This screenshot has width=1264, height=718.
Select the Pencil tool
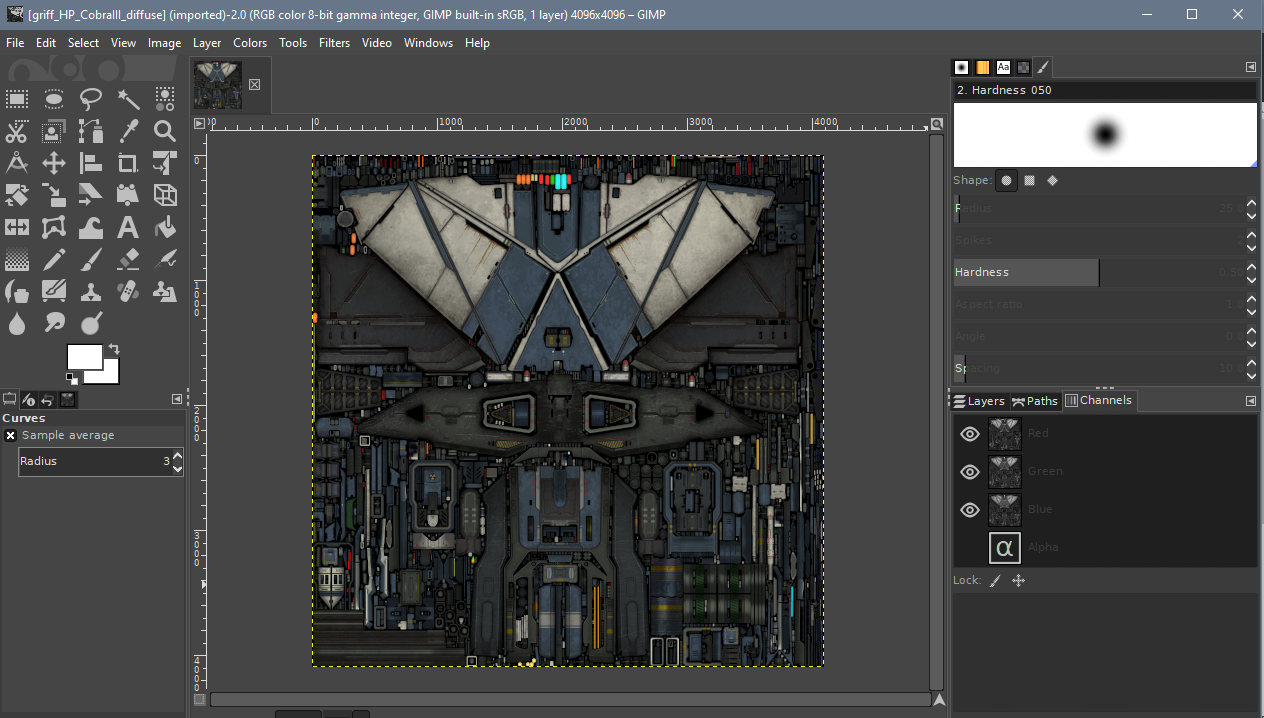click(x=54, y=260)
